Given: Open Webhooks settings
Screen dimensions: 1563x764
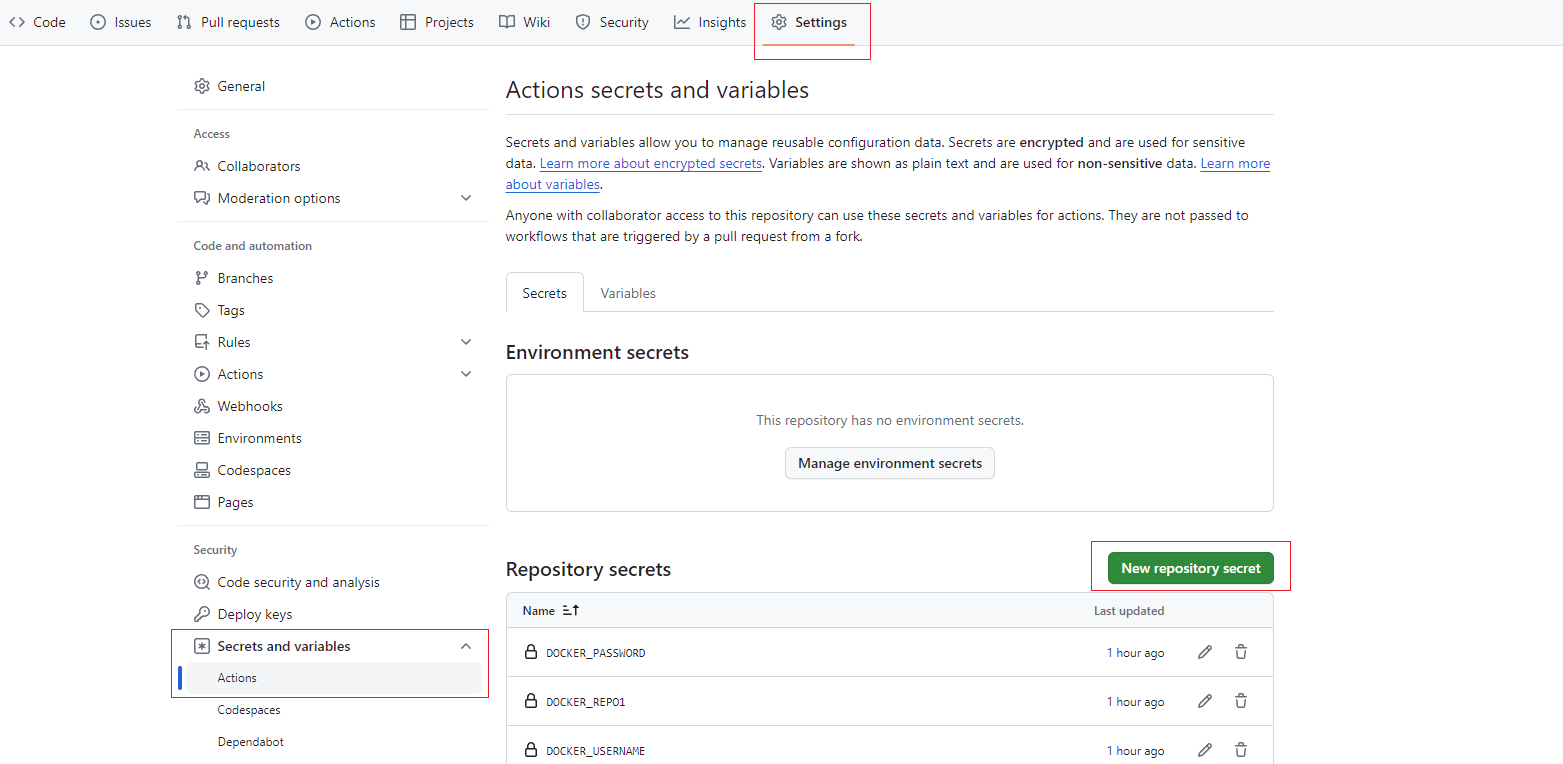Looking at the screenshot, I should click(332, 406).
